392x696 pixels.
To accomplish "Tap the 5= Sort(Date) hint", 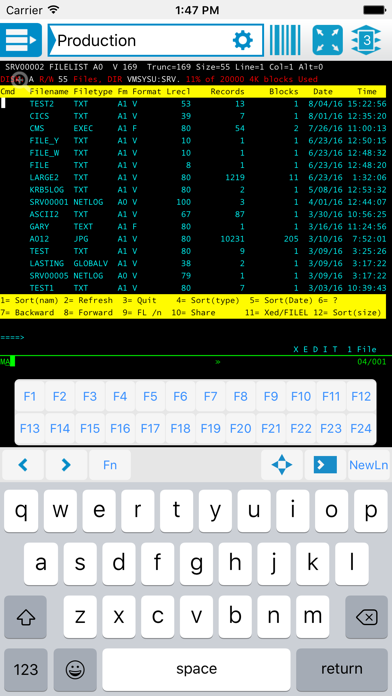I will [x=281, y=300].
